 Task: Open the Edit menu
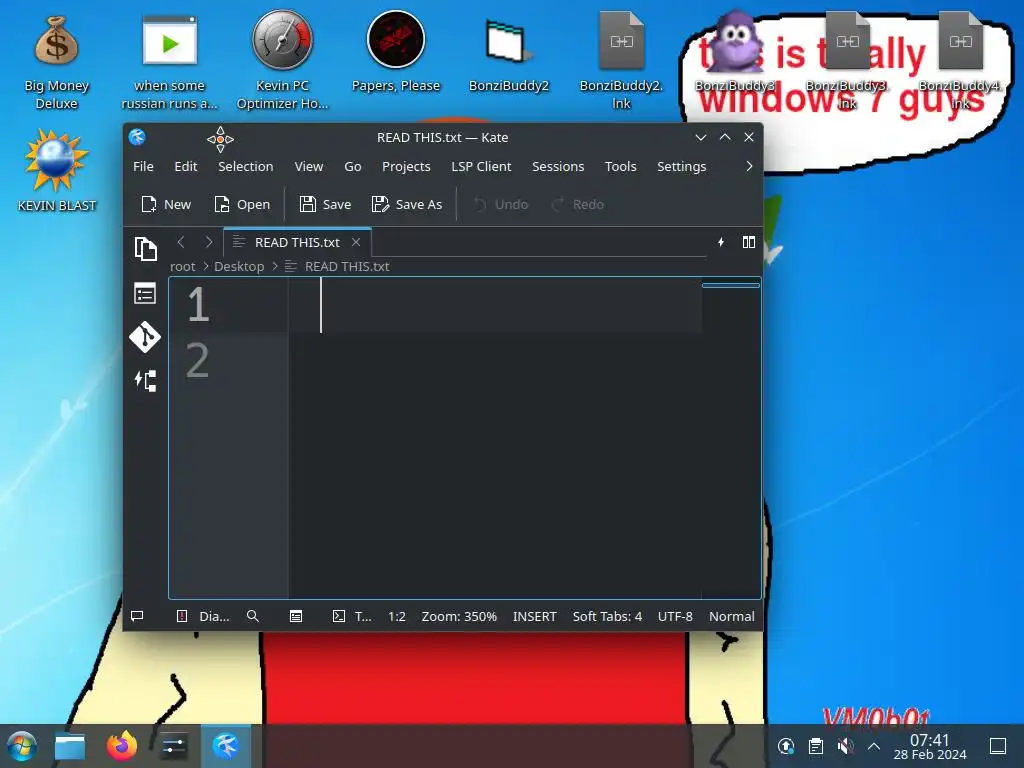pos(185,167)
